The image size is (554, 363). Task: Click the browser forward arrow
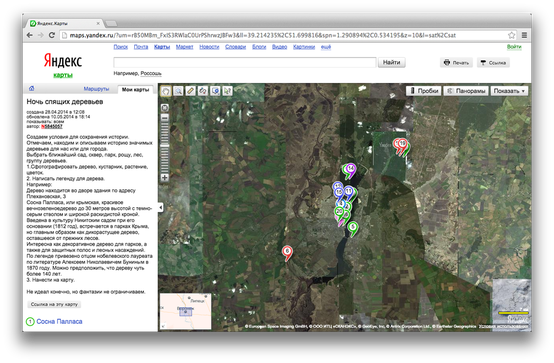[x=41, y=35]
